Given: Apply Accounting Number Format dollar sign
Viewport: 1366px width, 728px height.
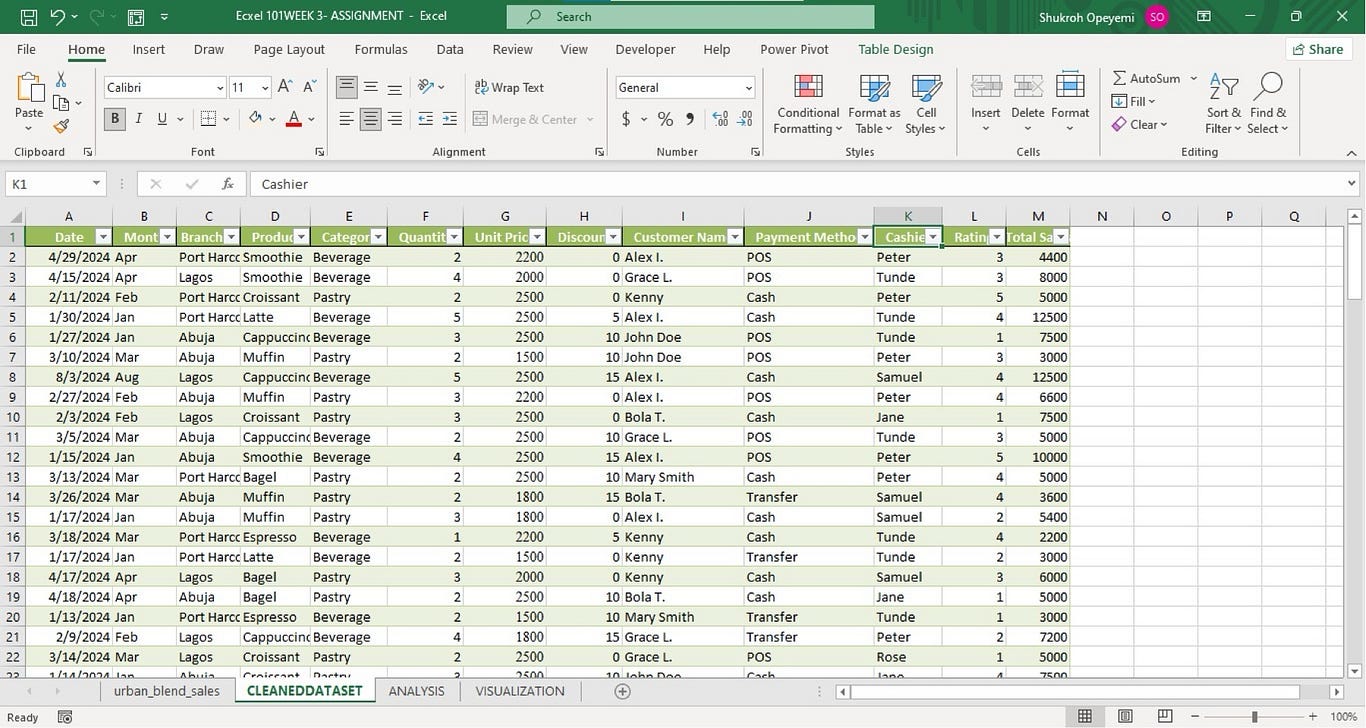Looking at the screenshot, I should tap(626, 119).
